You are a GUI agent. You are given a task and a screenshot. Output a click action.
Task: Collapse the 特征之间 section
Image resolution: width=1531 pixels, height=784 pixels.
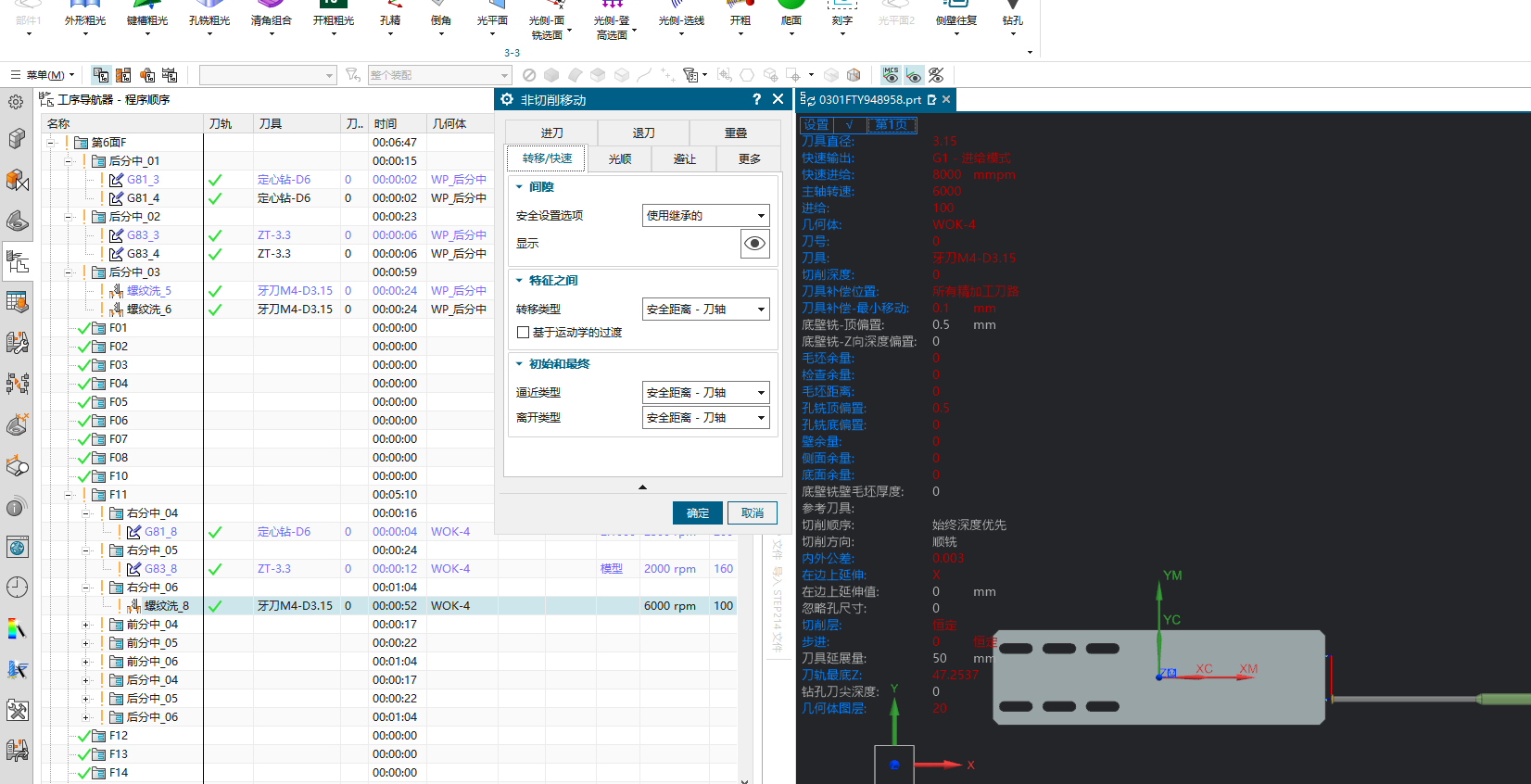tap(520, 281)
